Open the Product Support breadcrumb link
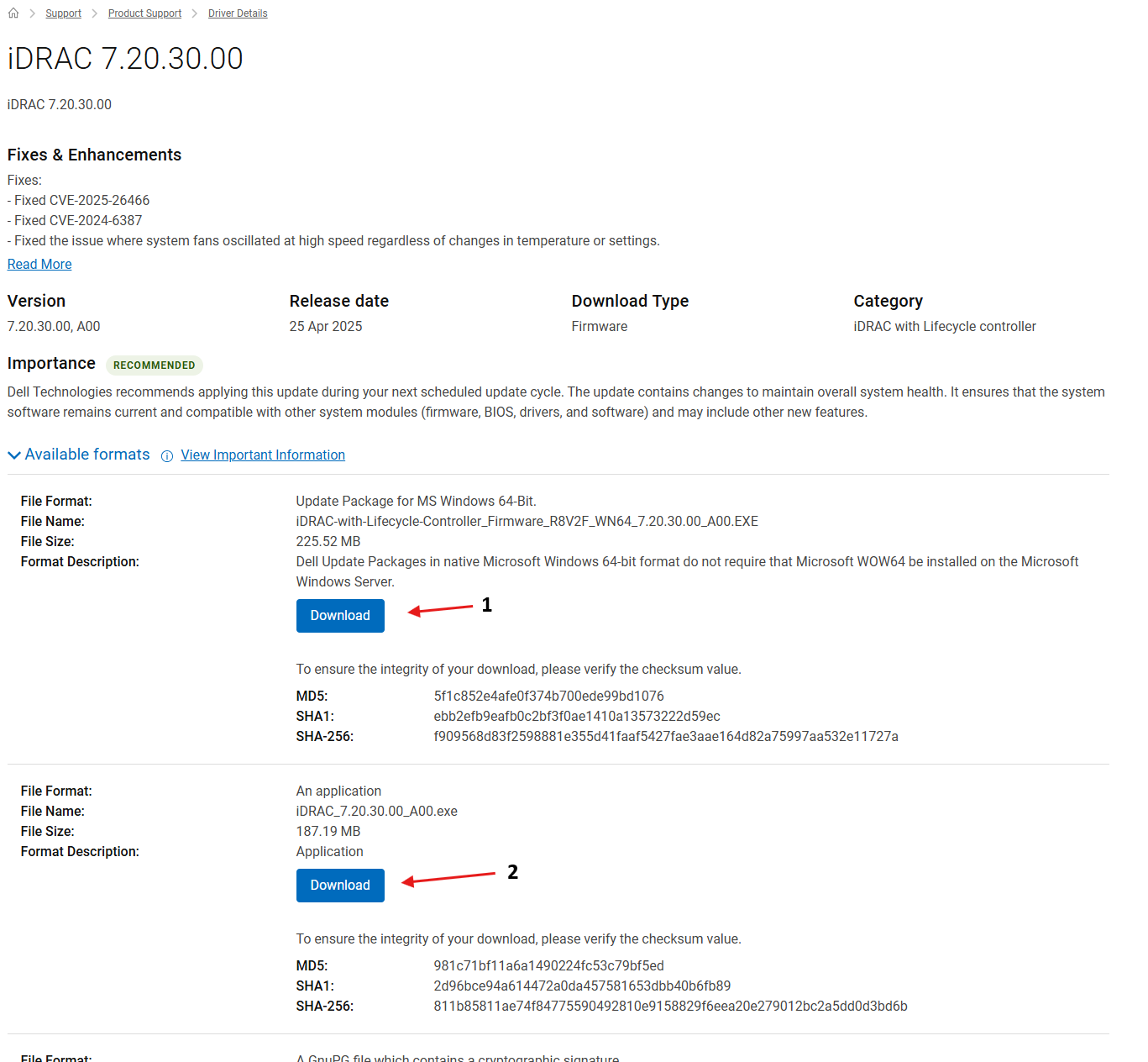1148x1062 pixels. [144, 13]
